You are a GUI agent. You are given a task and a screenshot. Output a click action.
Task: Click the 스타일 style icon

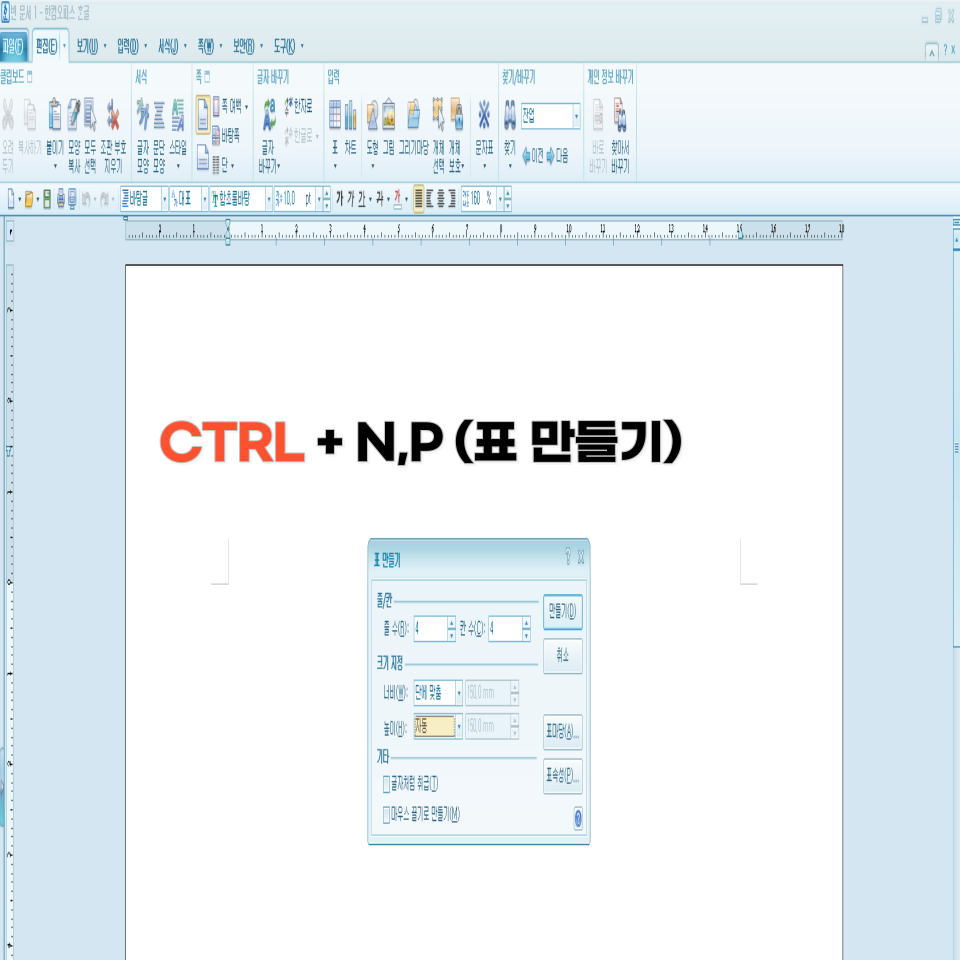(178, 115)
